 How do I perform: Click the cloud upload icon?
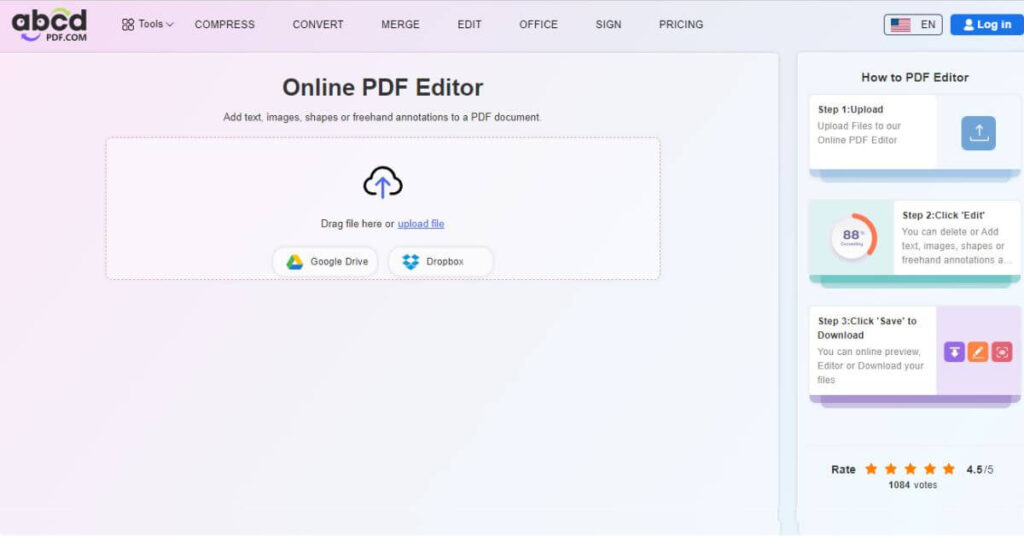382,183
